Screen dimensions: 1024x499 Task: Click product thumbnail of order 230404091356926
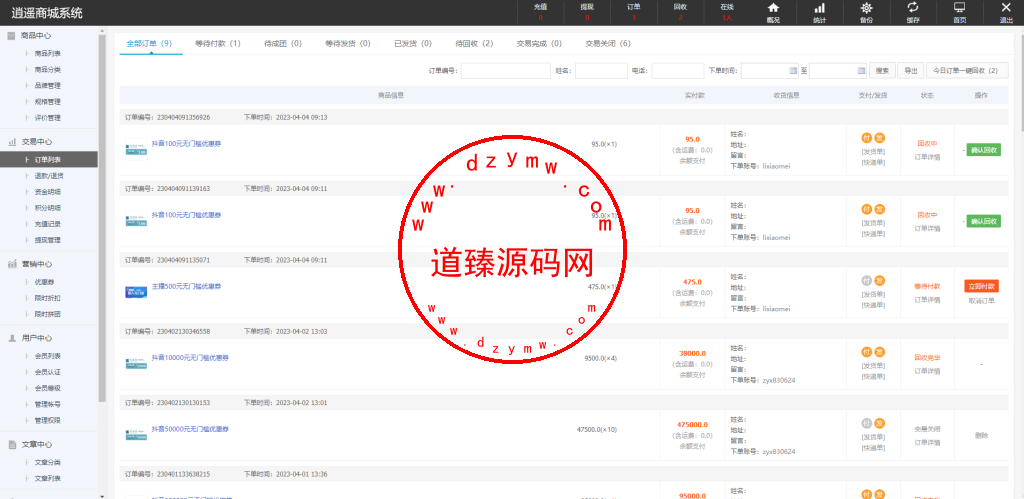click(x=136, y=150)
